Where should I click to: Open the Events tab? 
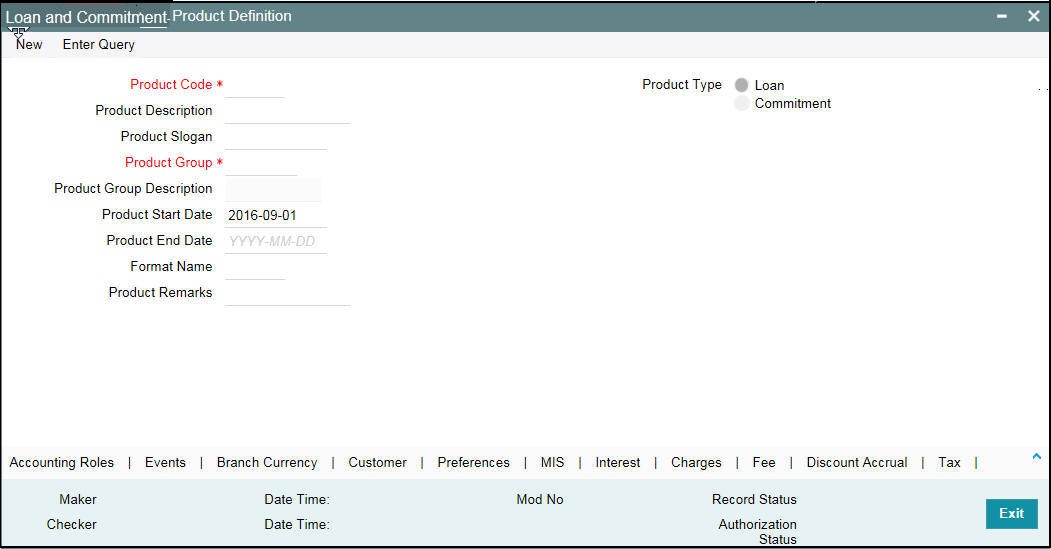click(x=165, y=463)
